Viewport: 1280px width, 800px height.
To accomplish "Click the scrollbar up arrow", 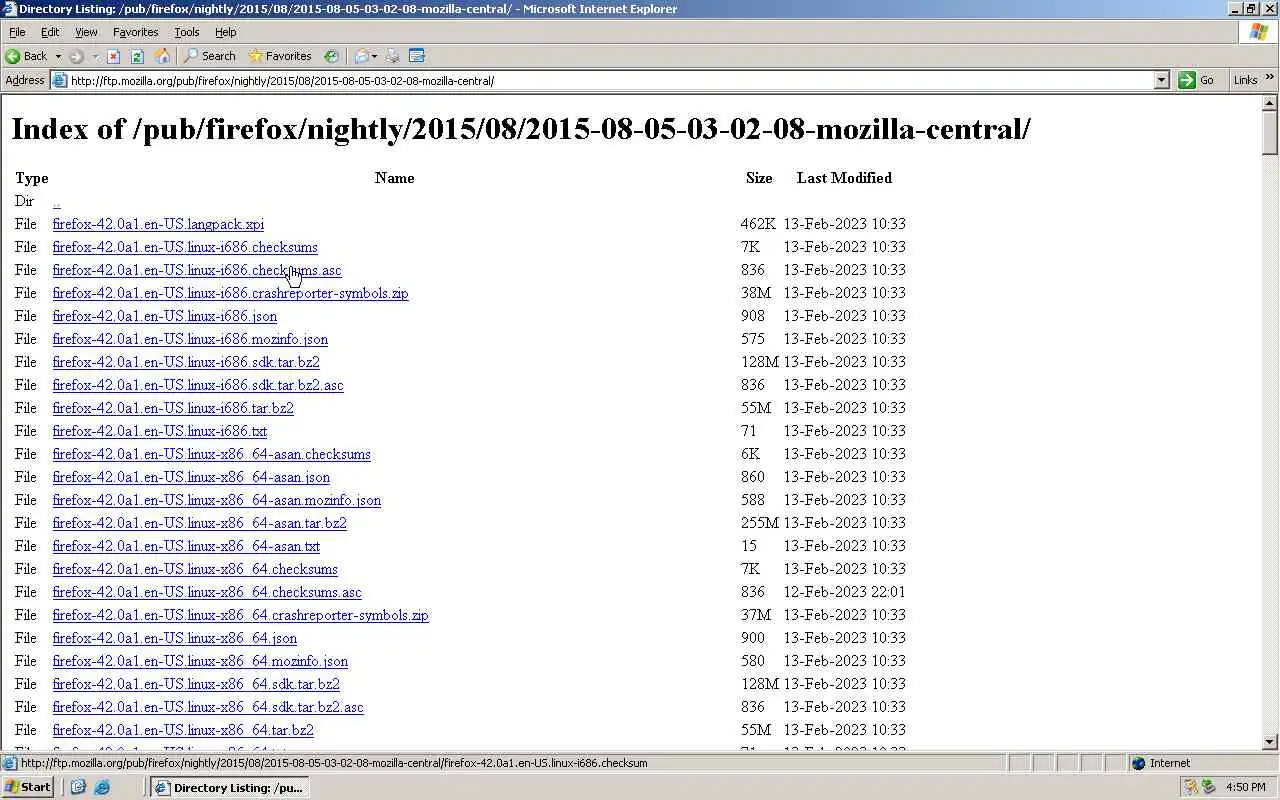I will 1270,102.
